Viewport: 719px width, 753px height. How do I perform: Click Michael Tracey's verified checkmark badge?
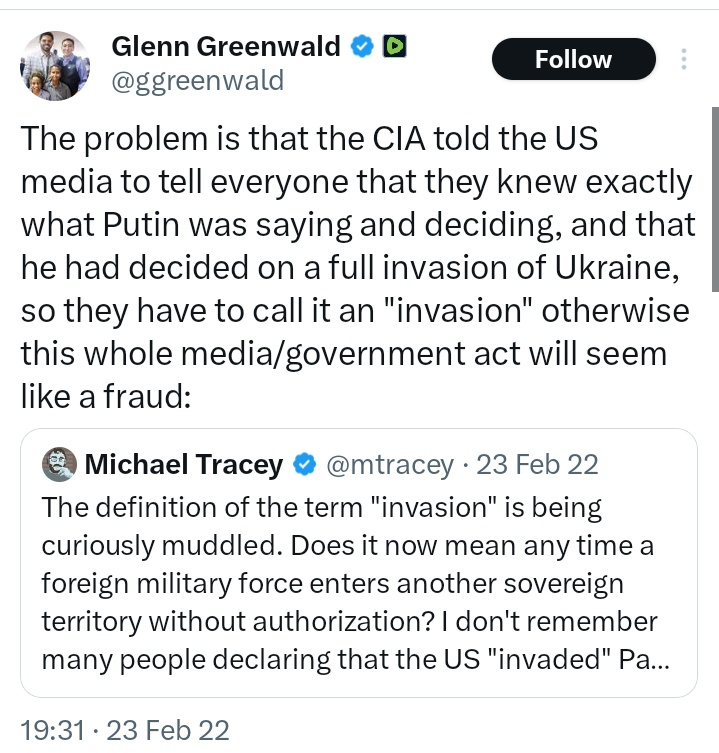(x=305, y=465)
